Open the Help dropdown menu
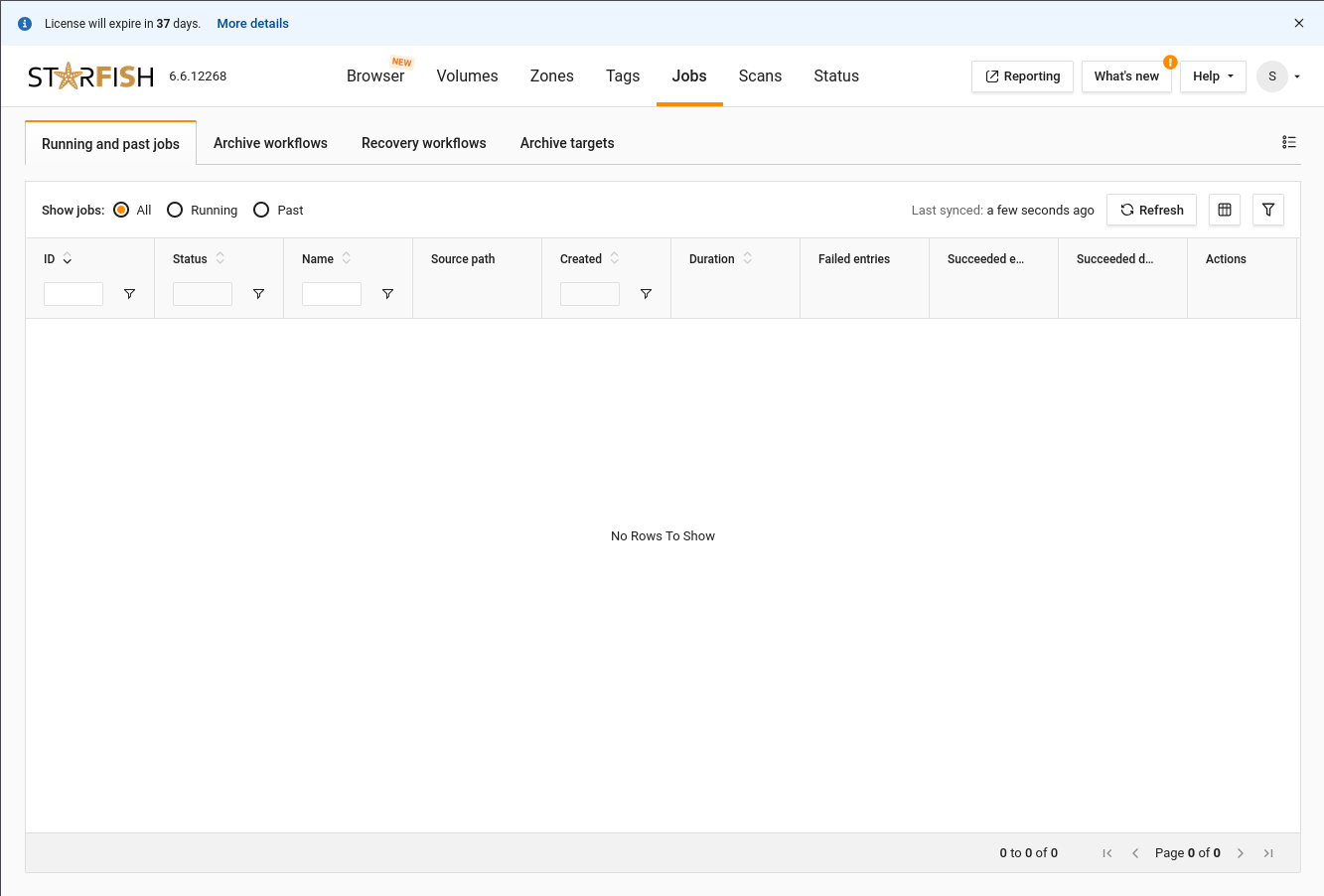The image size is (1324, 896). tap(1213, 76)
